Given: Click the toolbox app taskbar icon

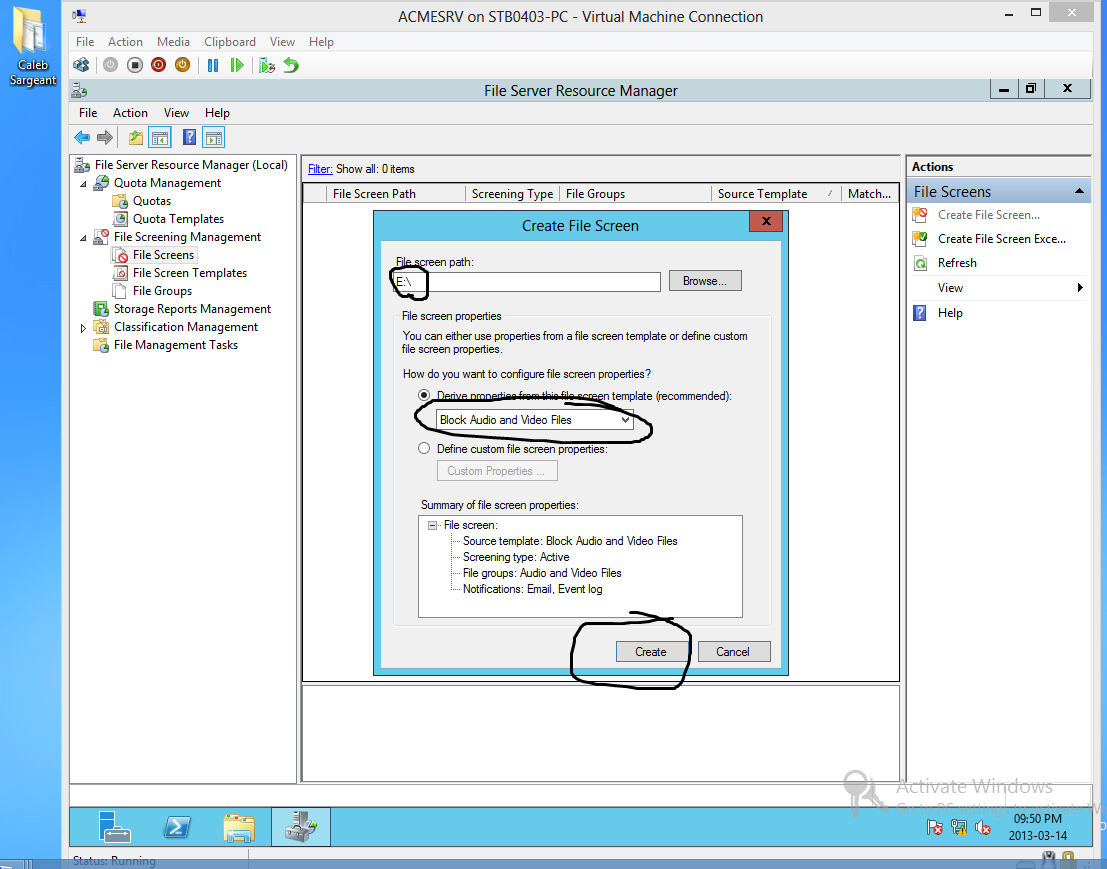Looking at the screenshot, I should pos(301,827).
